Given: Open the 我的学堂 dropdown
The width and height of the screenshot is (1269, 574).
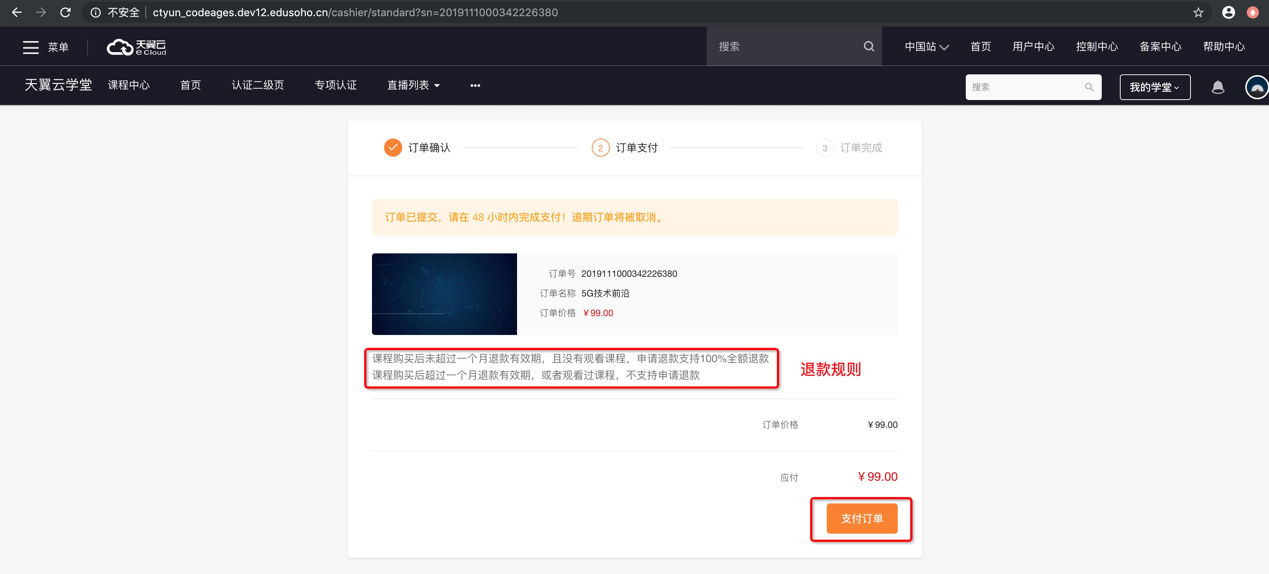Looking at the screenshot, I should (1154, 87).
